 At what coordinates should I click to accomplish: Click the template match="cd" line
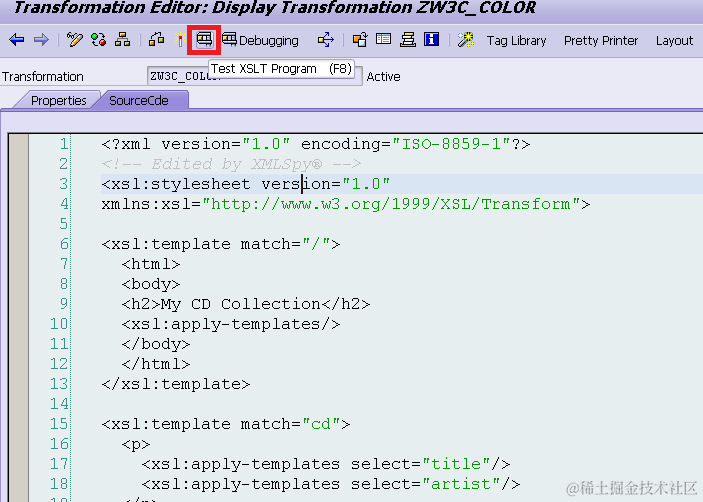(226, 424)
